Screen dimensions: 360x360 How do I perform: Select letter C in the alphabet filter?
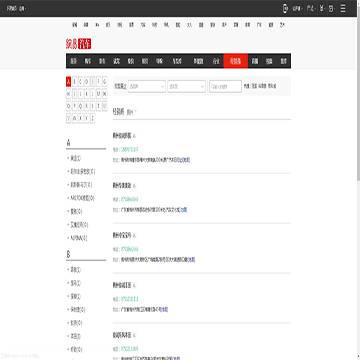tap(80, 82)
